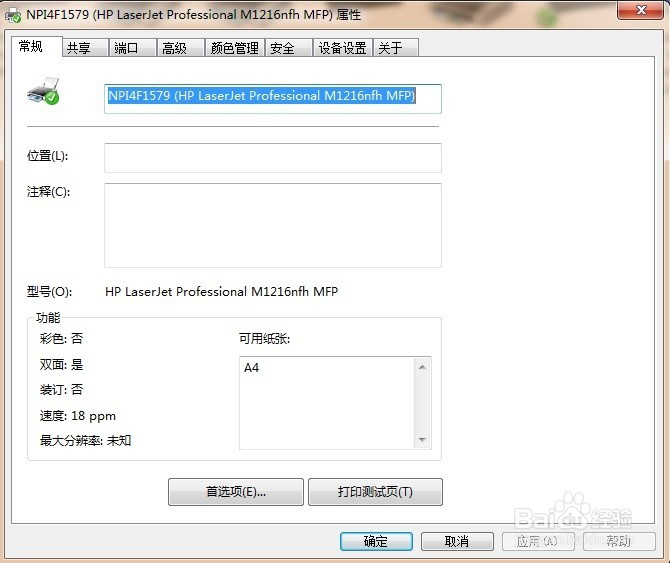Click the printer icon with green checkmark
Screen dimensions: 670x563
[x=43, y=91]
